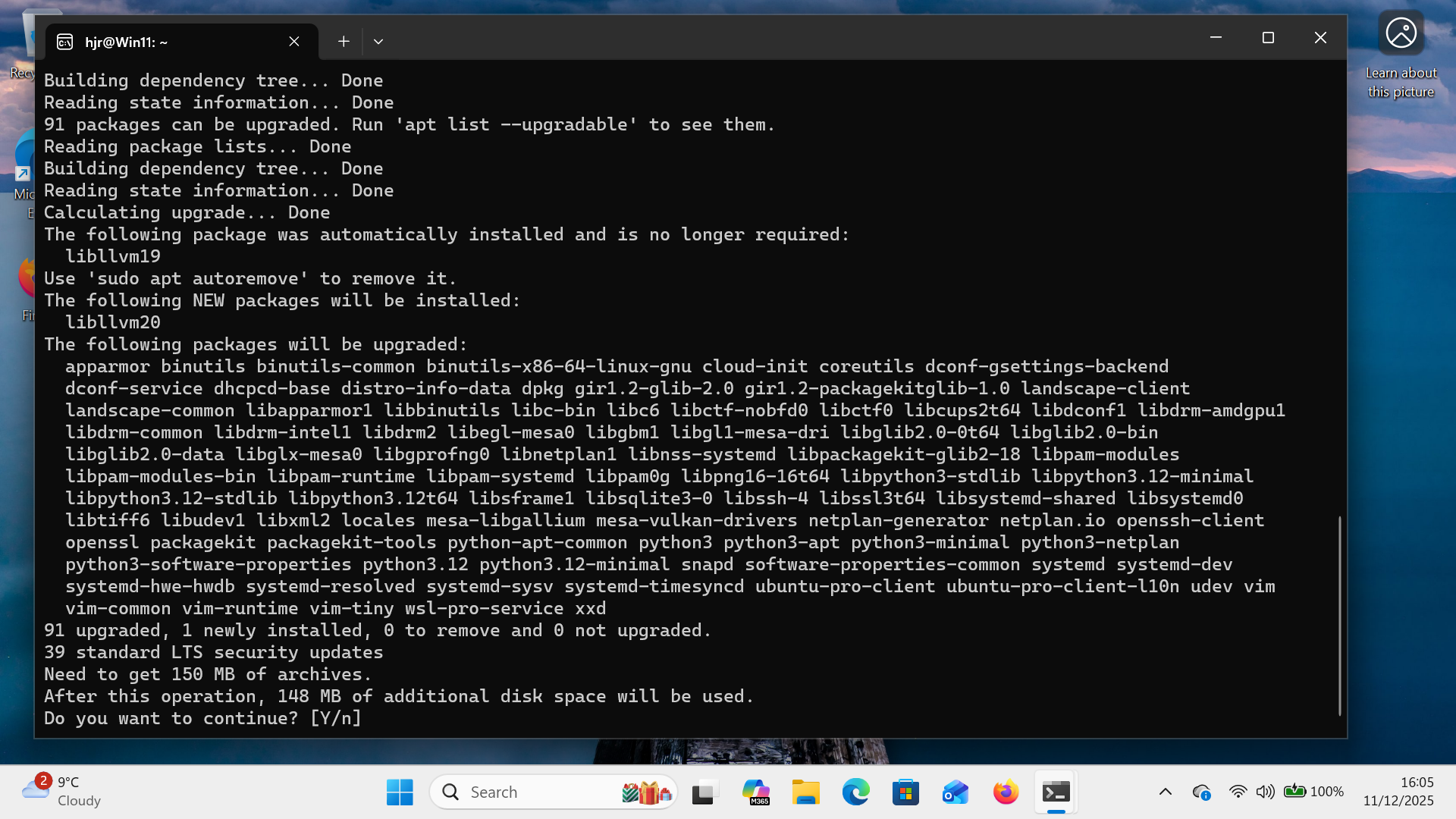Launch Firefox from the taskbar

1006,792
